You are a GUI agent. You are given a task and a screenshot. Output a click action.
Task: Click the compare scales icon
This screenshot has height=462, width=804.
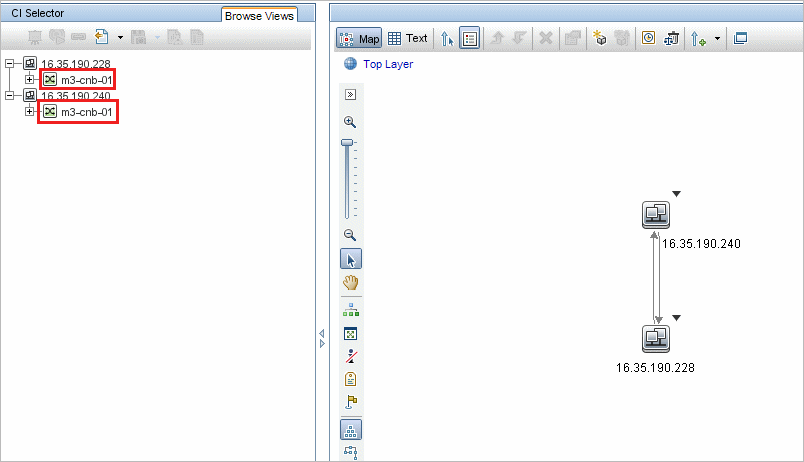point(671,38)
